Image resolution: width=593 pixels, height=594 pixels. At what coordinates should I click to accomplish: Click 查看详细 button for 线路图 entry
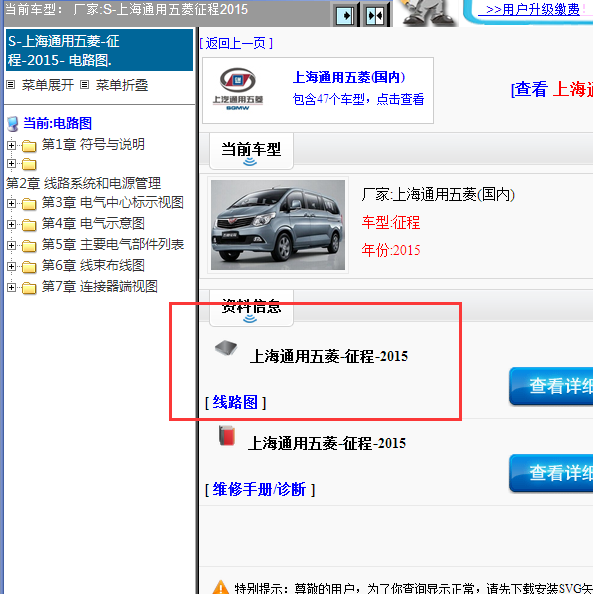point(551,386)
